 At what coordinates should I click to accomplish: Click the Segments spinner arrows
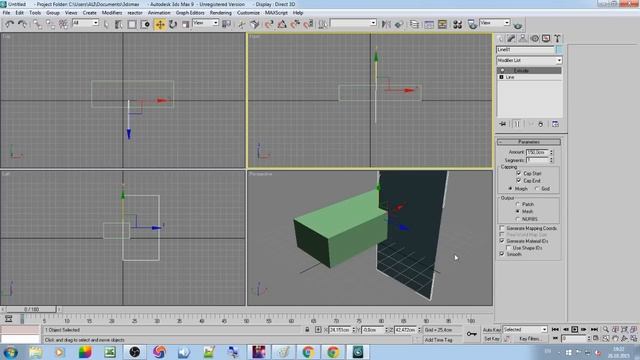[x=551, y=160]
